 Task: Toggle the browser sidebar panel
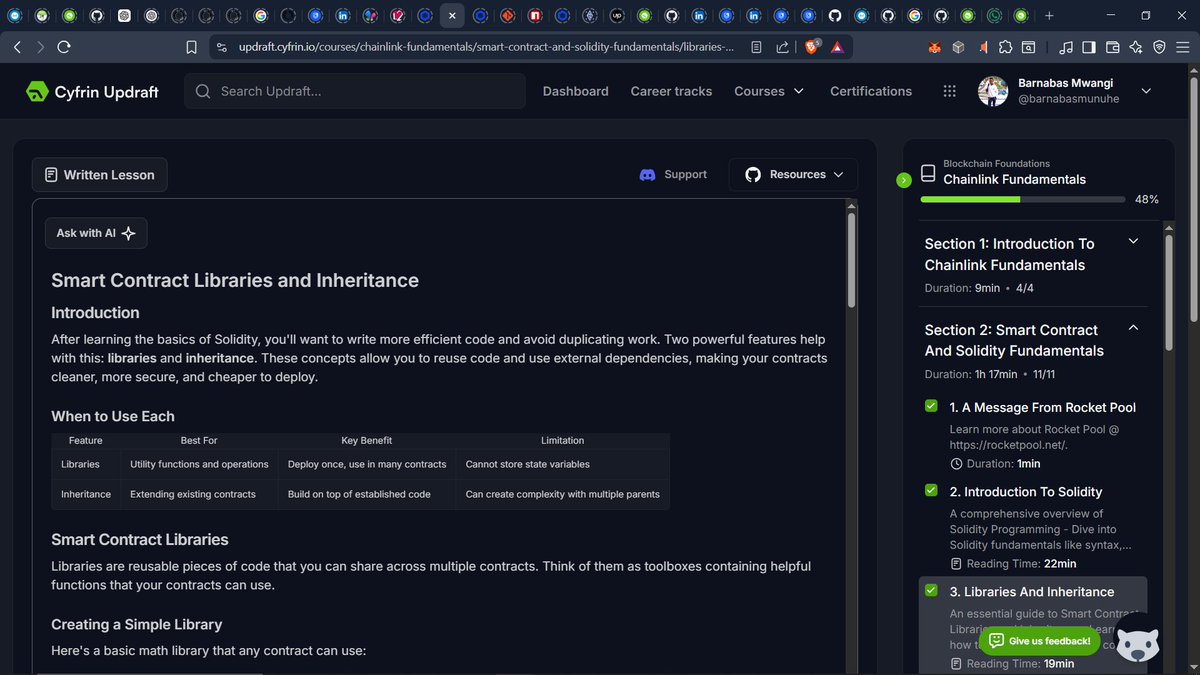tap(1089, 47)
